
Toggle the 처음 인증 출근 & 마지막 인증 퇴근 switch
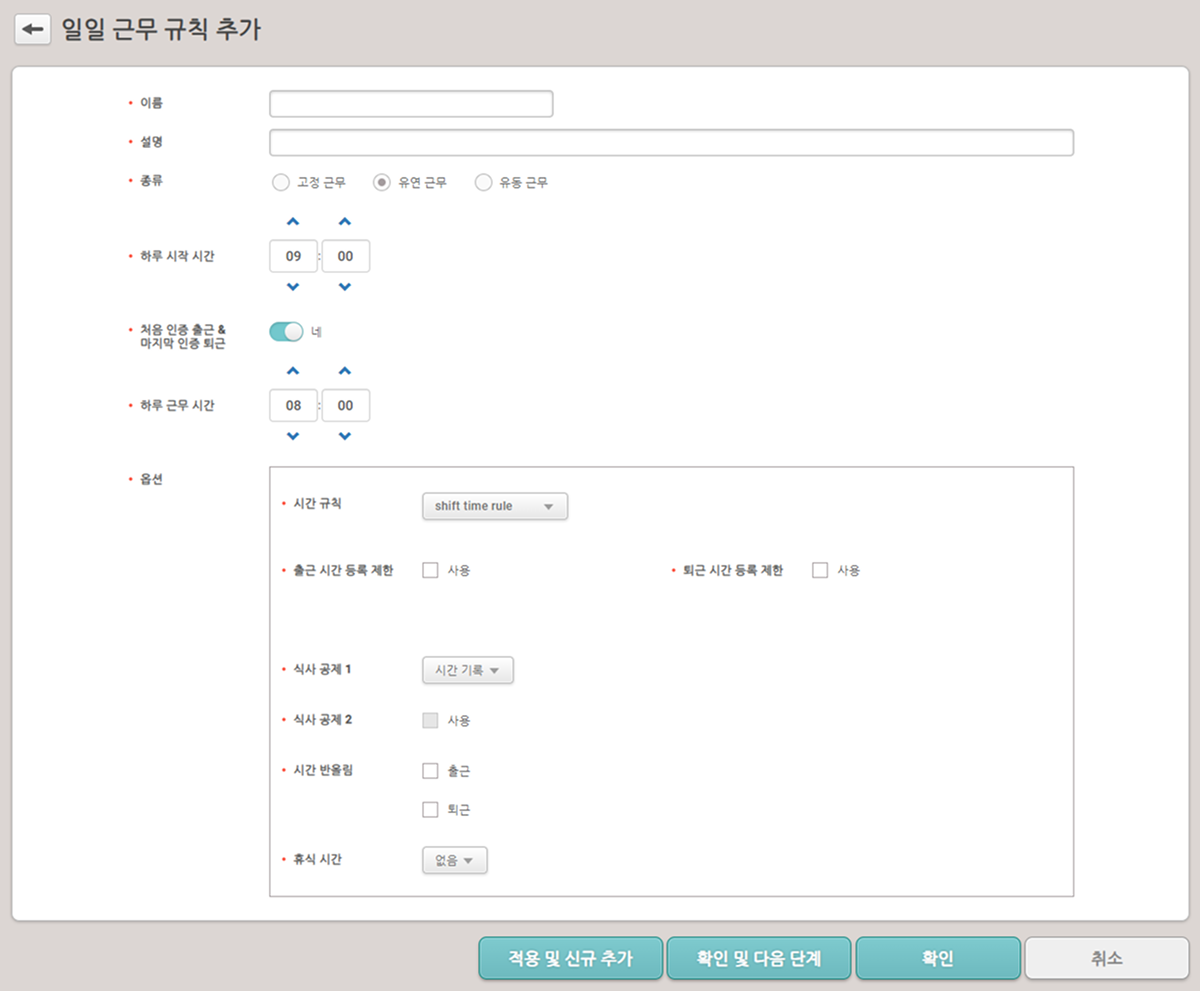(x=286, y=331)
